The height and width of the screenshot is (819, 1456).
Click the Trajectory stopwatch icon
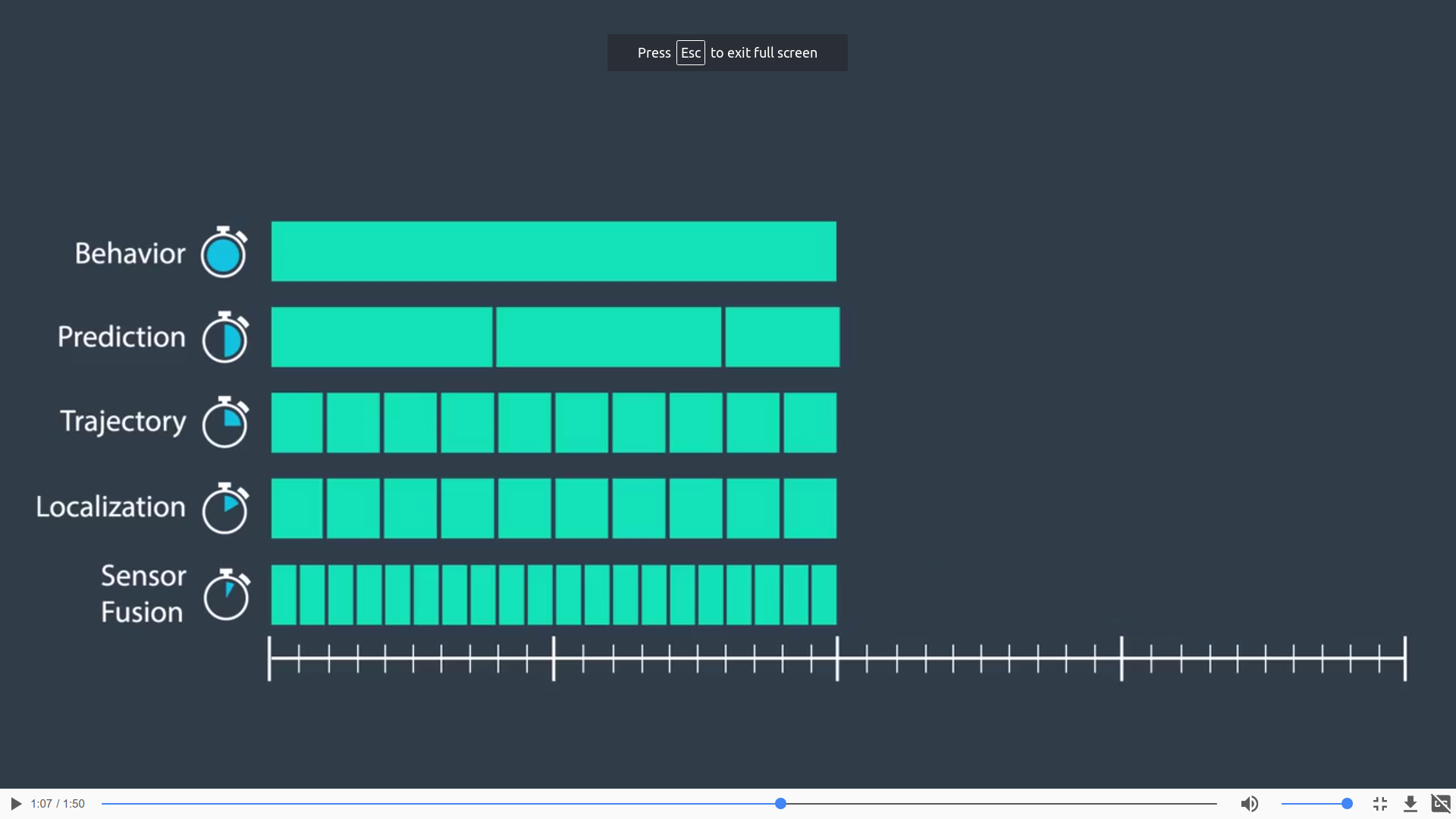coord(225,422)
